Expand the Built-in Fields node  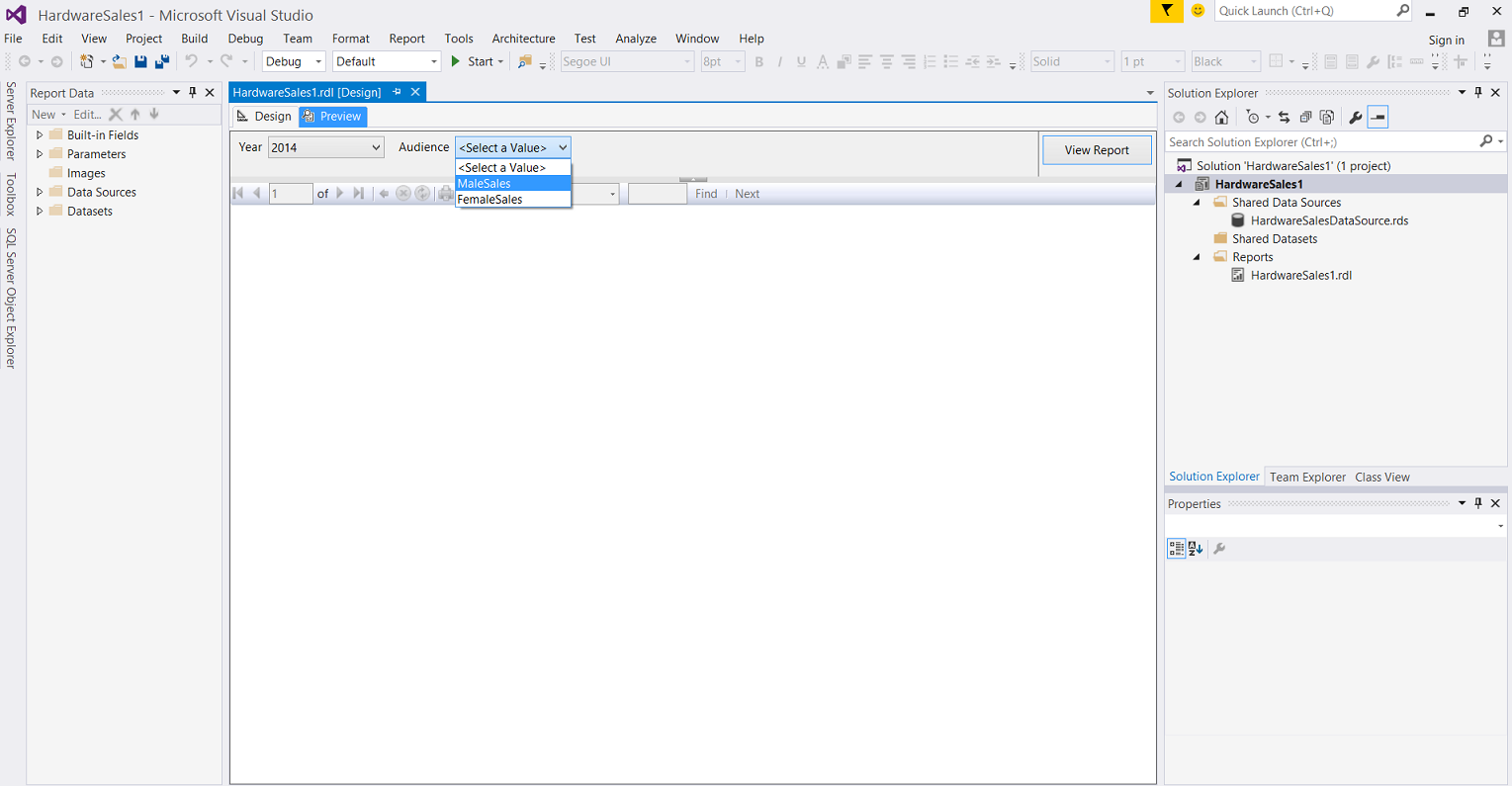(40, 135)
